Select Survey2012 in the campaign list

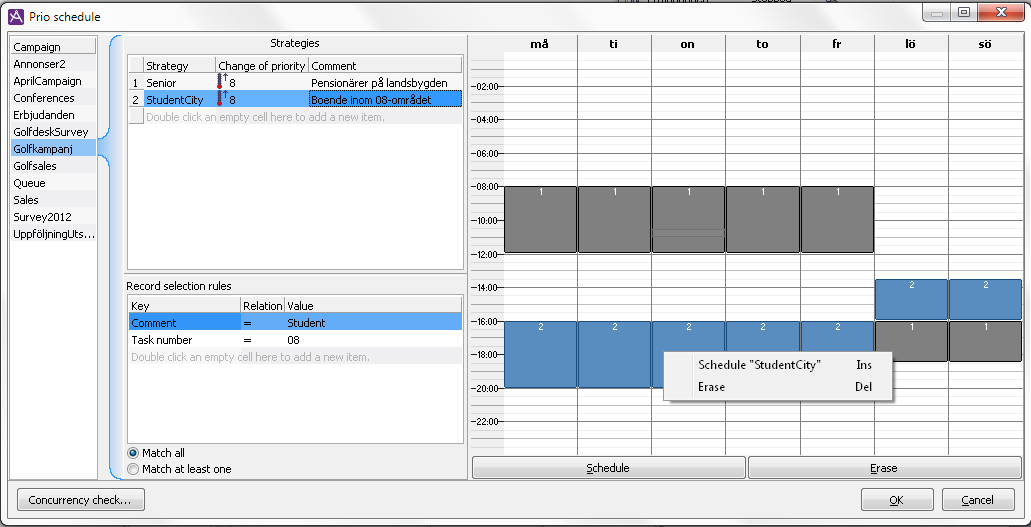pyautogui.click(x=42, y=217)
